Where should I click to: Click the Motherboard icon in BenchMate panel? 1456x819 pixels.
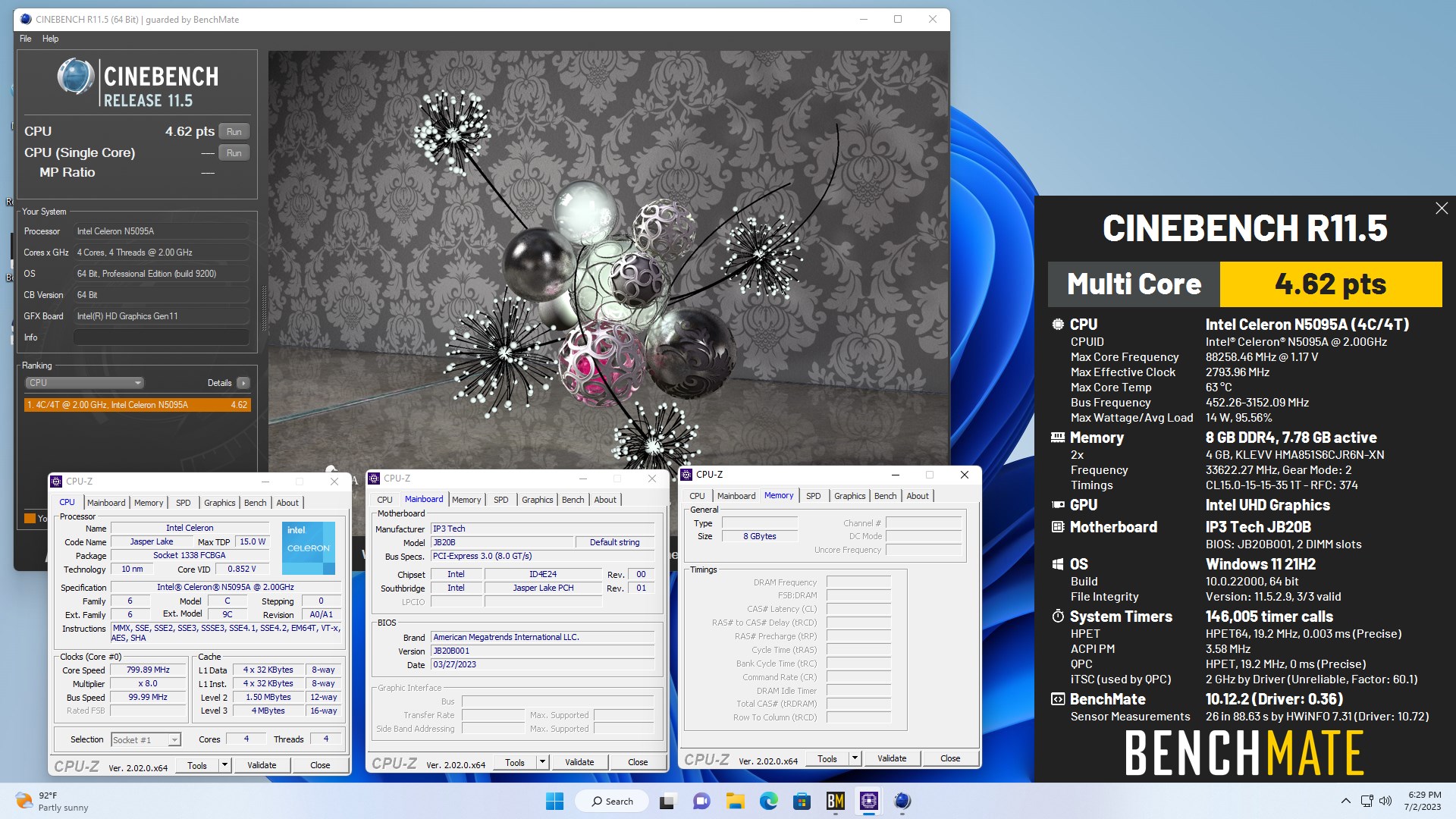click(x=1058, y=527)
